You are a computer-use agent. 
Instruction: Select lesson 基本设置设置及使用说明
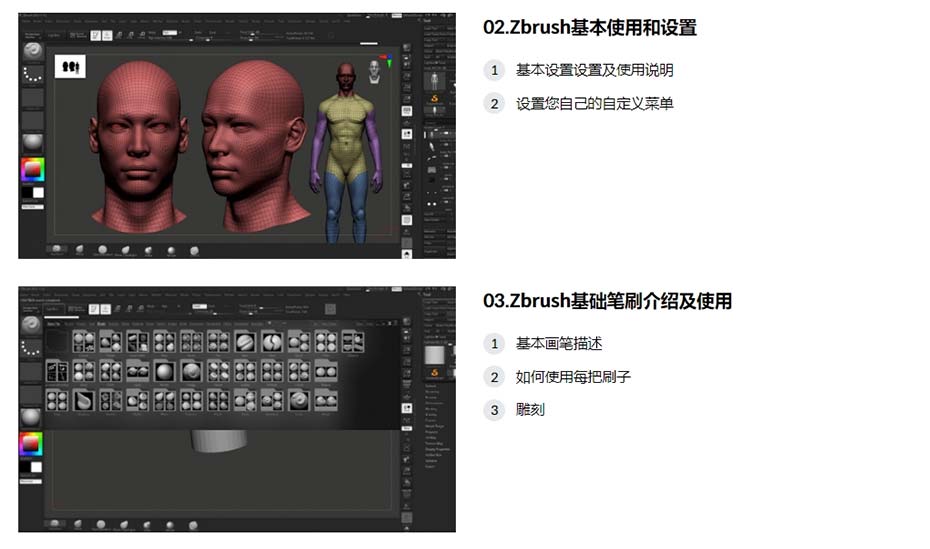pyautogui.click(x=594, y=70)
